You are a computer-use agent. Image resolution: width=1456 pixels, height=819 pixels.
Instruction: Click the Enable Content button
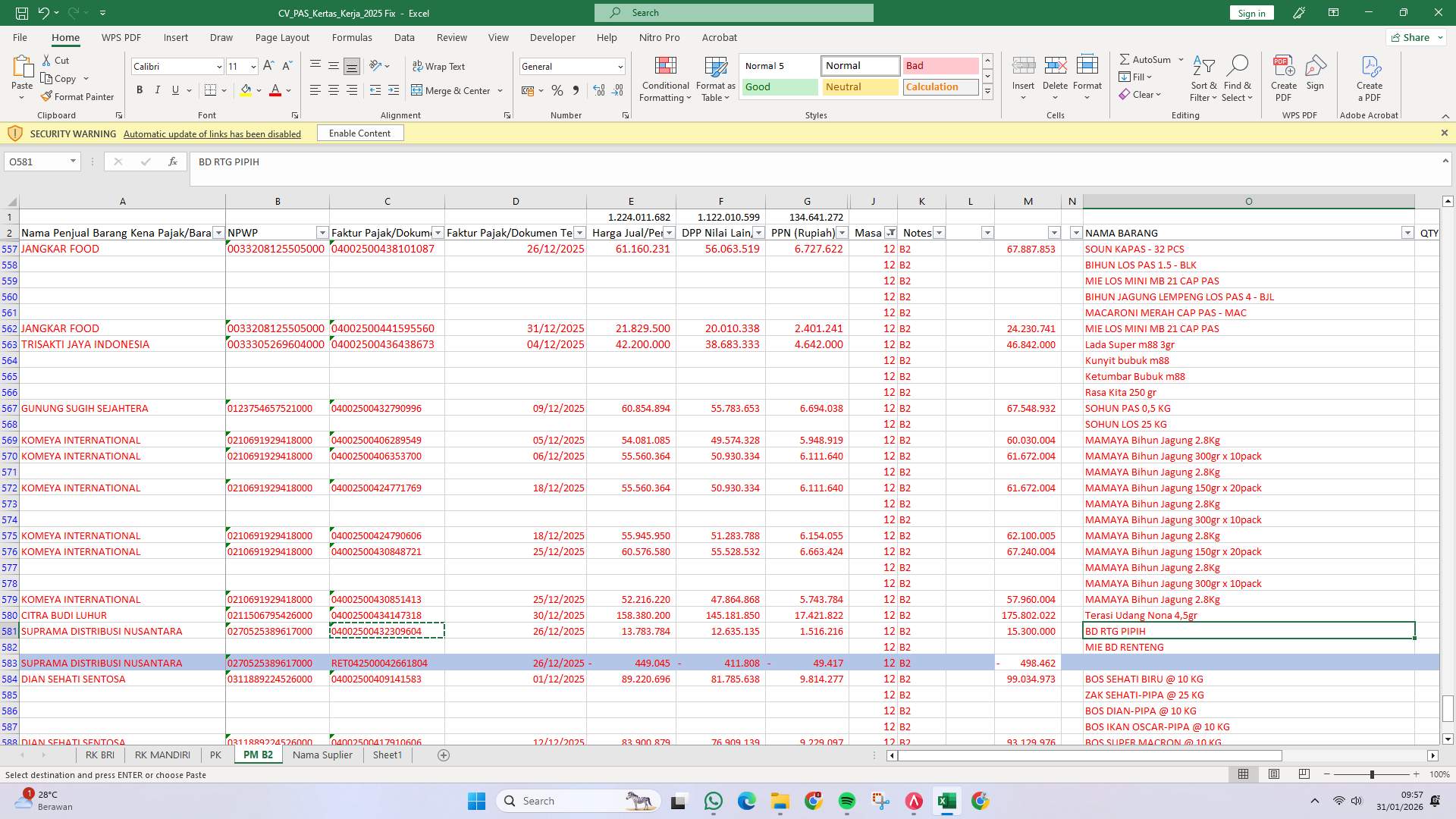(360, 133)
